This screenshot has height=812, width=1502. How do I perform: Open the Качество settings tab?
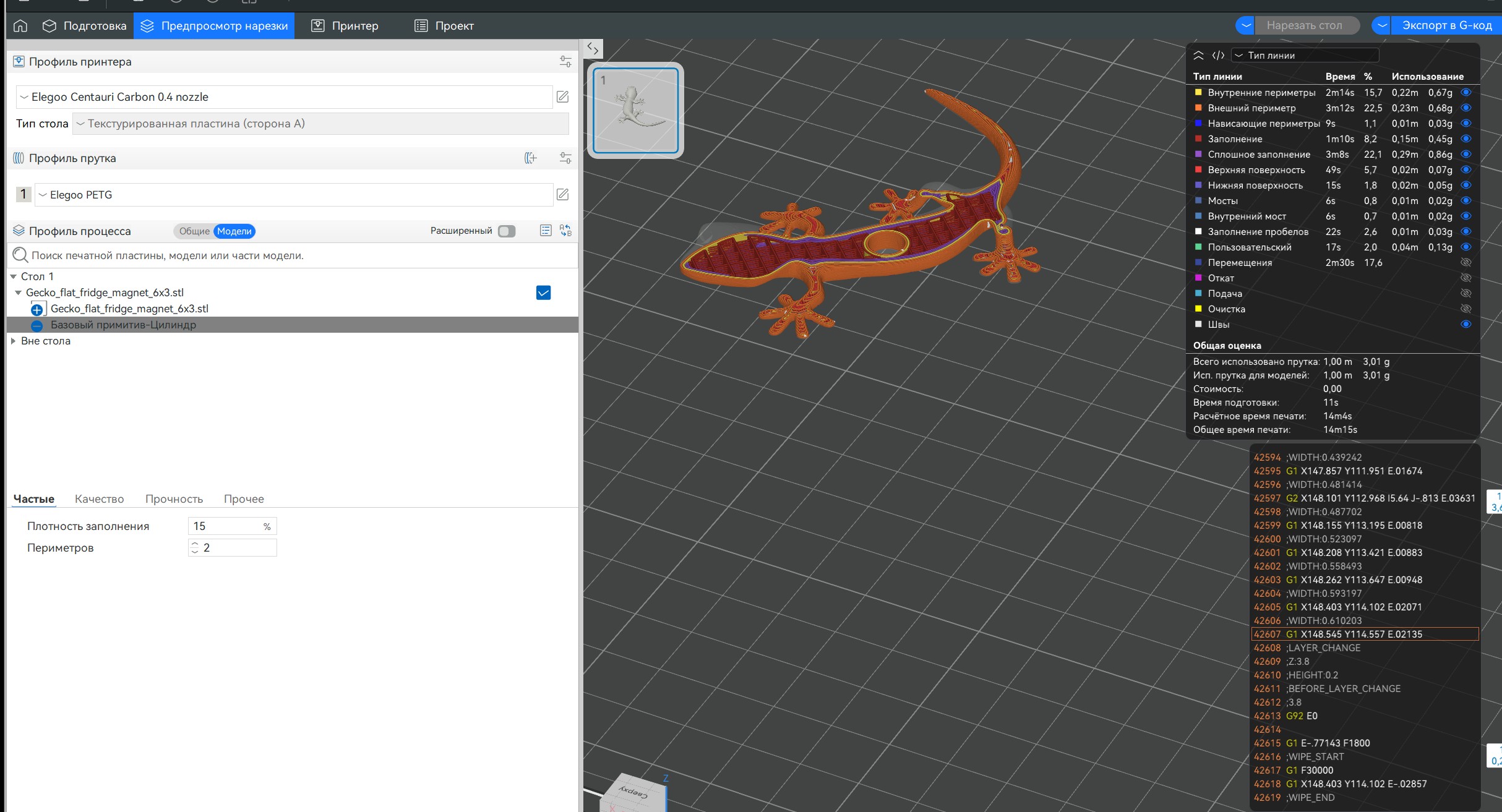point(99,498)
